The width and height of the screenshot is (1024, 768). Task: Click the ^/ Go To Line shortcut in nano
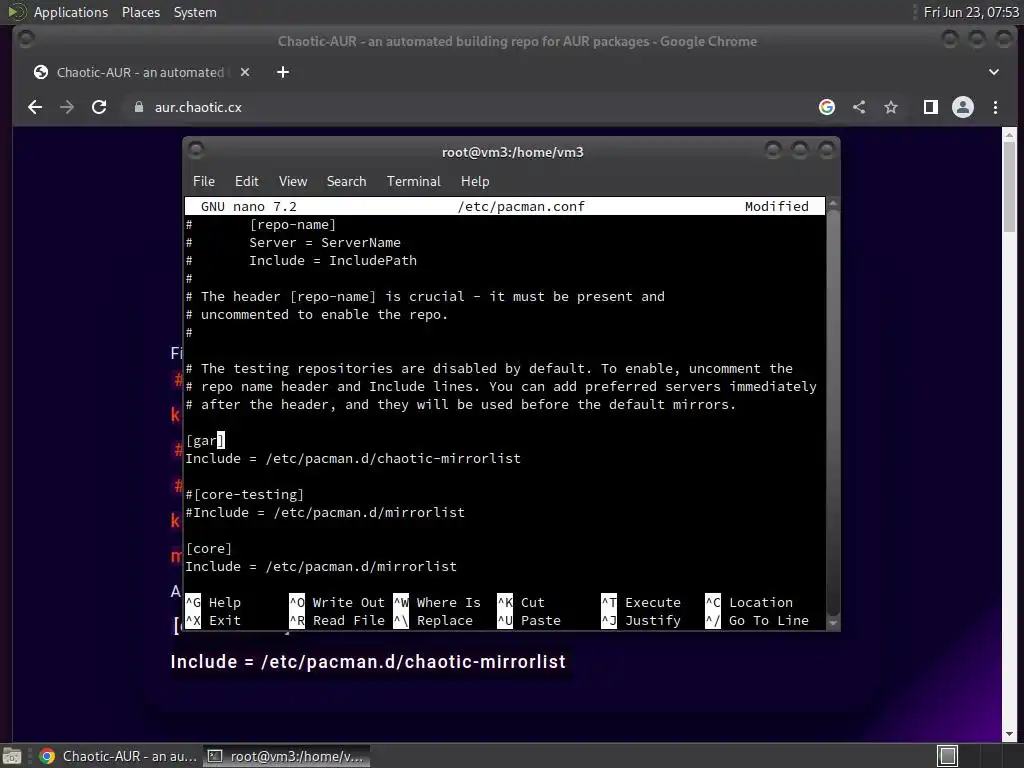point(757,620)
